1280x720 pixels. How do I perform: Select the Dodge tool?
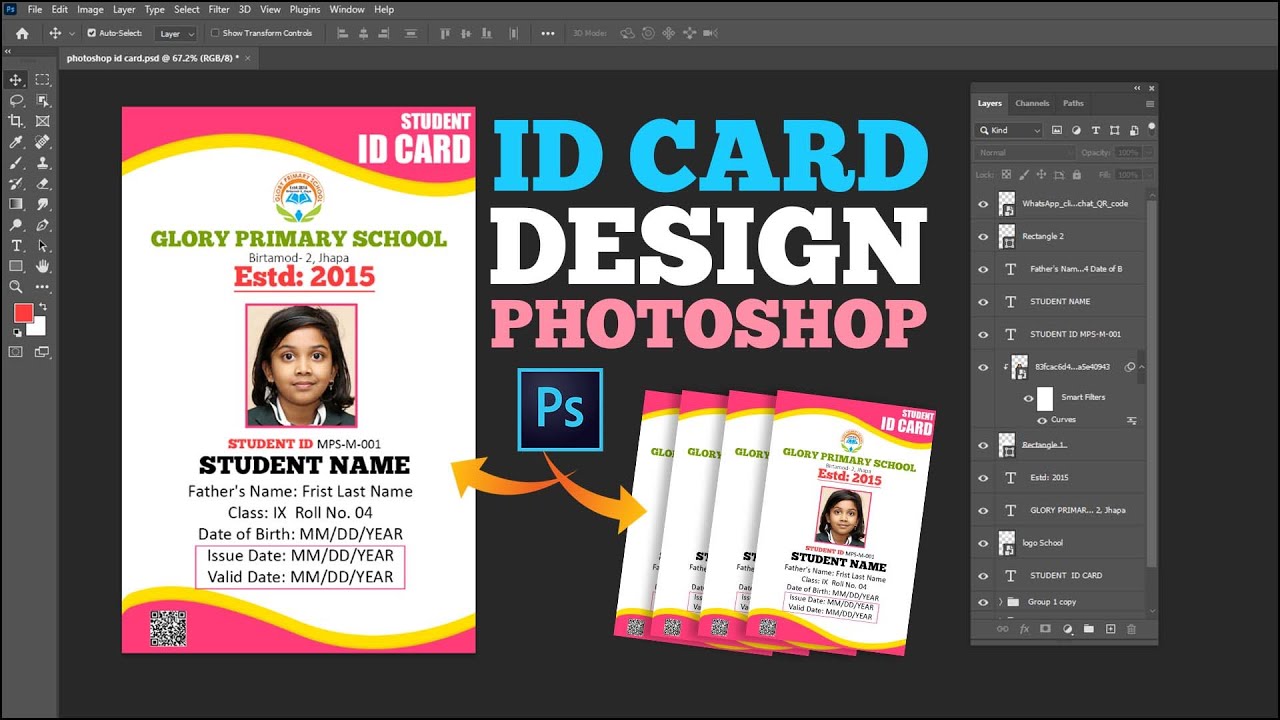coord(16,225)
